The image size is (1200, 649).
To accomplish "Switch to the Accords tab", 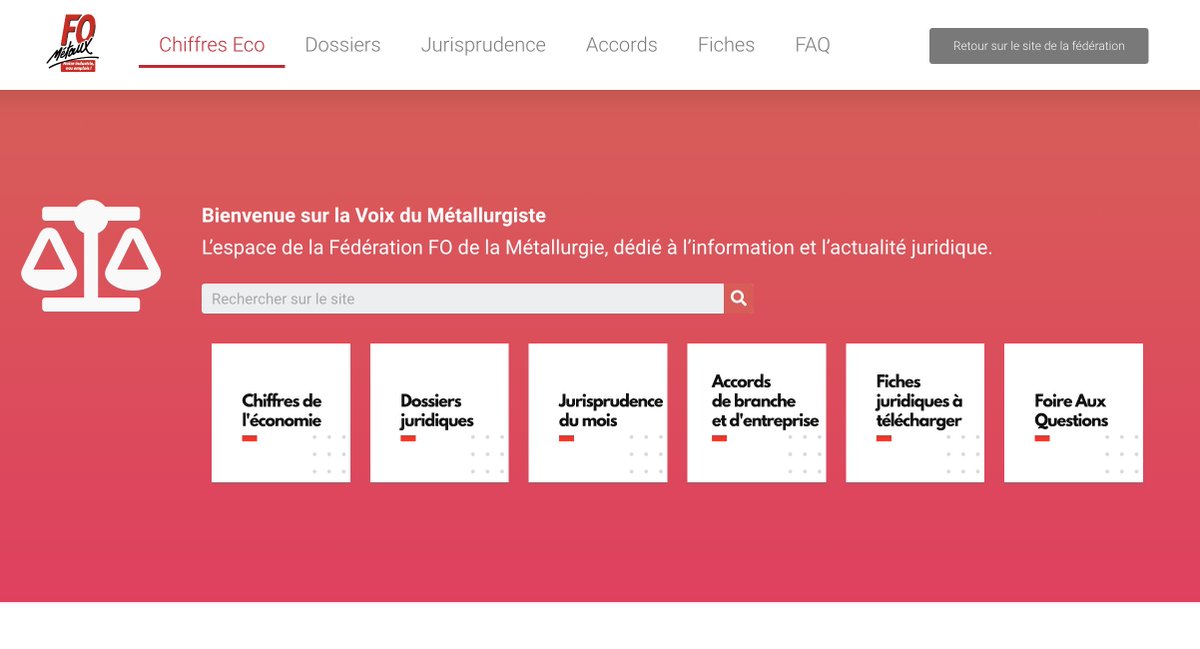I will click(622, 45).
